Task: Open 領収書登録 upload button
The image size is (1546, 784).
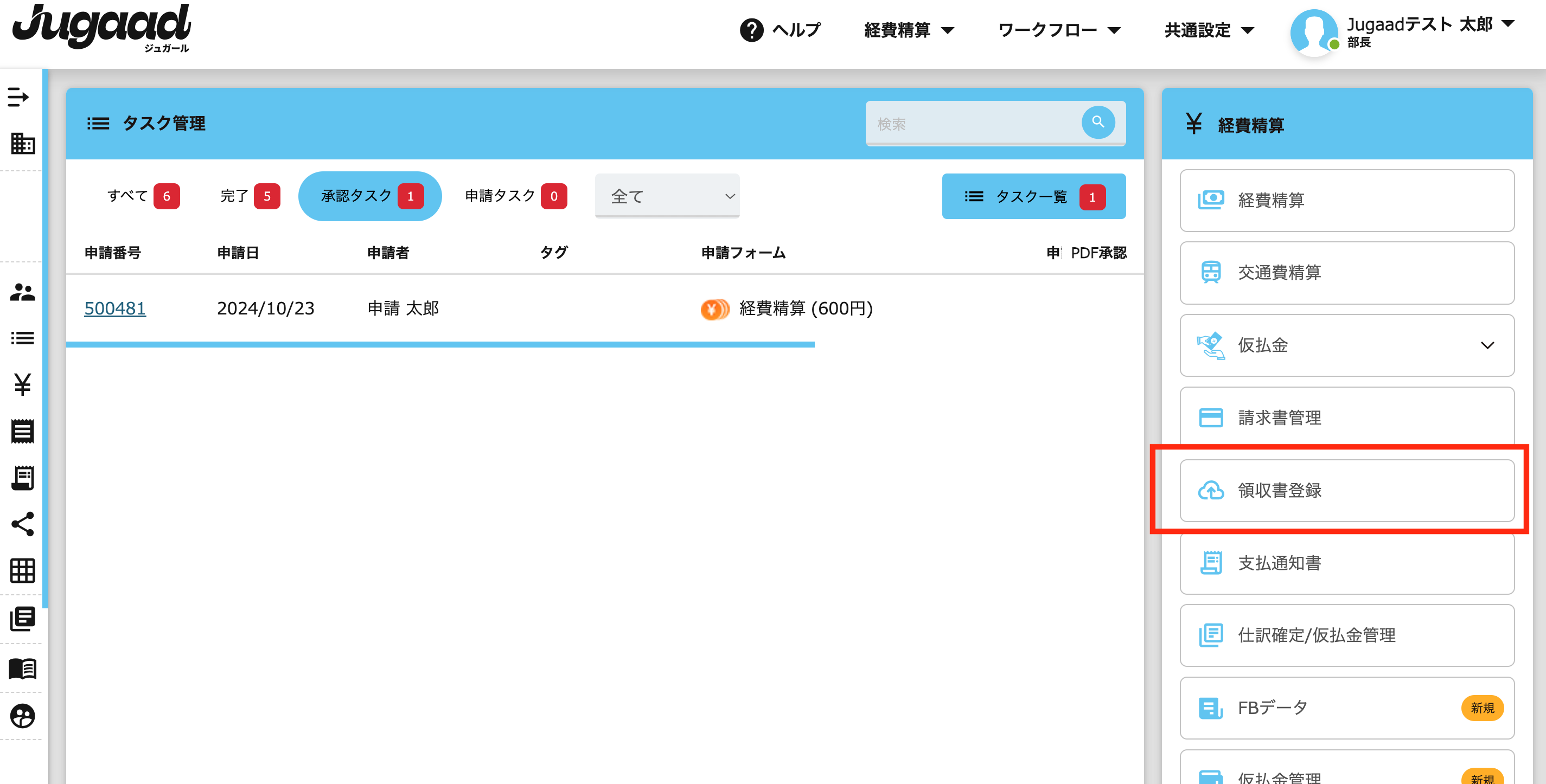Action: coord(1346,491)
